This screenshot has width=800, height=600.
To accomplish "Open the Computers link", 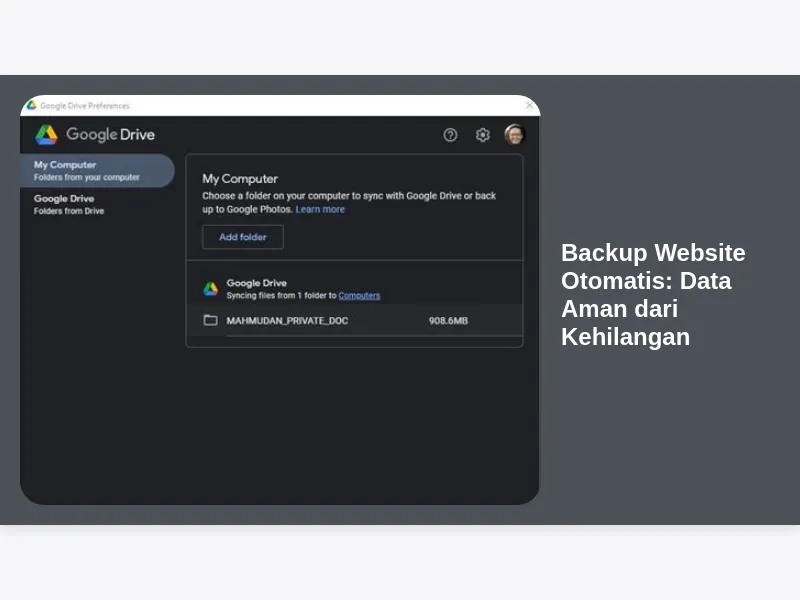I will 359,295.
